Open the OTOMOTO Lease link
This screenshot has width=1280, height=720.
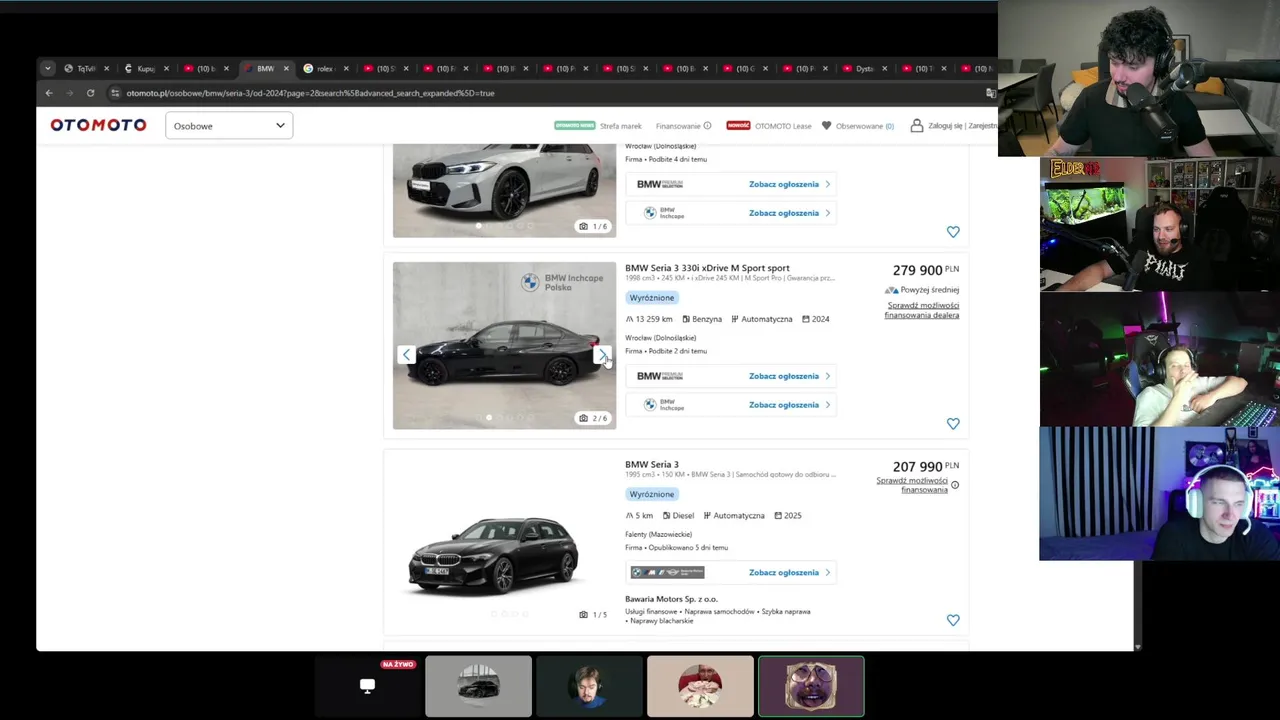pos(783,126)
